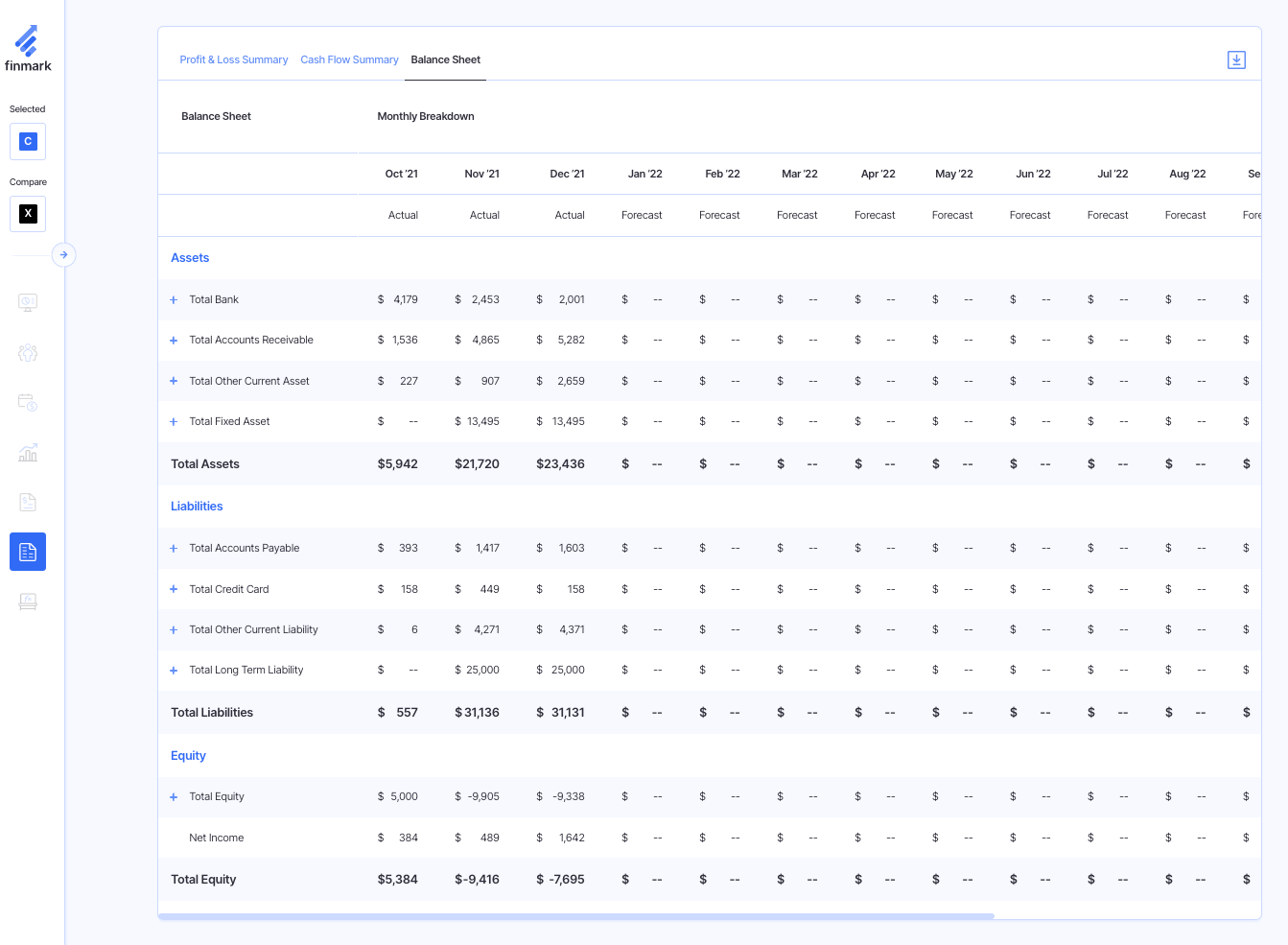Viewport: 1288px width, 945px height.
Task: Choose the X scenario under Compare
Action: click(x=28, y=214)
